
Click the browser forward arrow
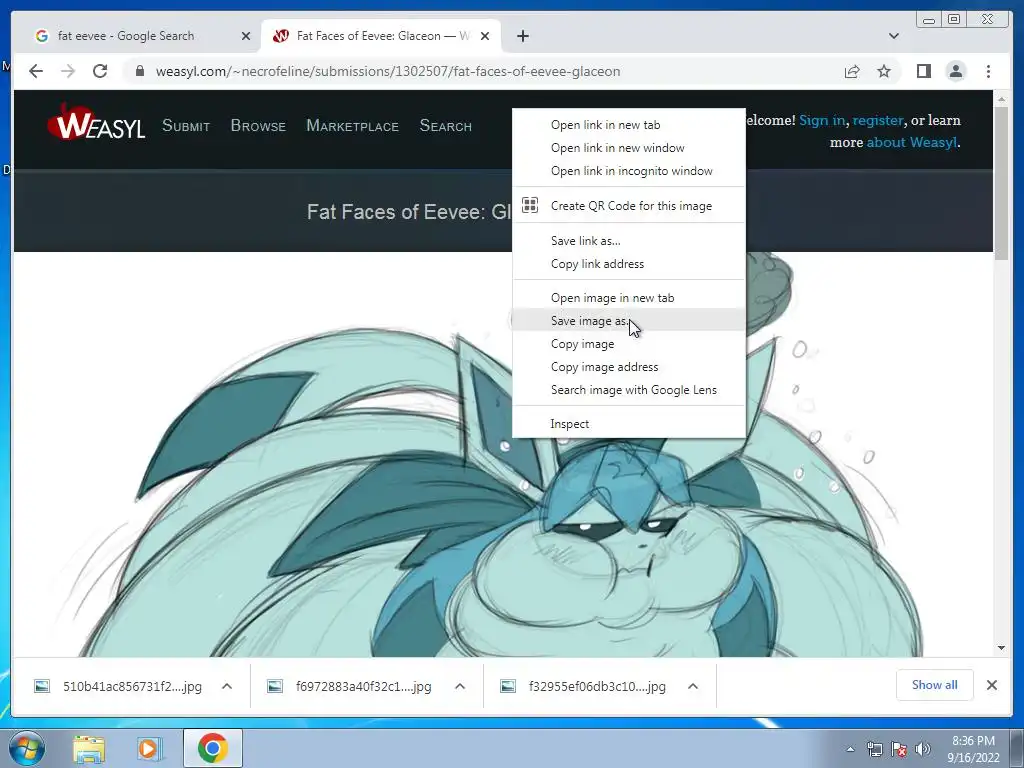[68, 71]
